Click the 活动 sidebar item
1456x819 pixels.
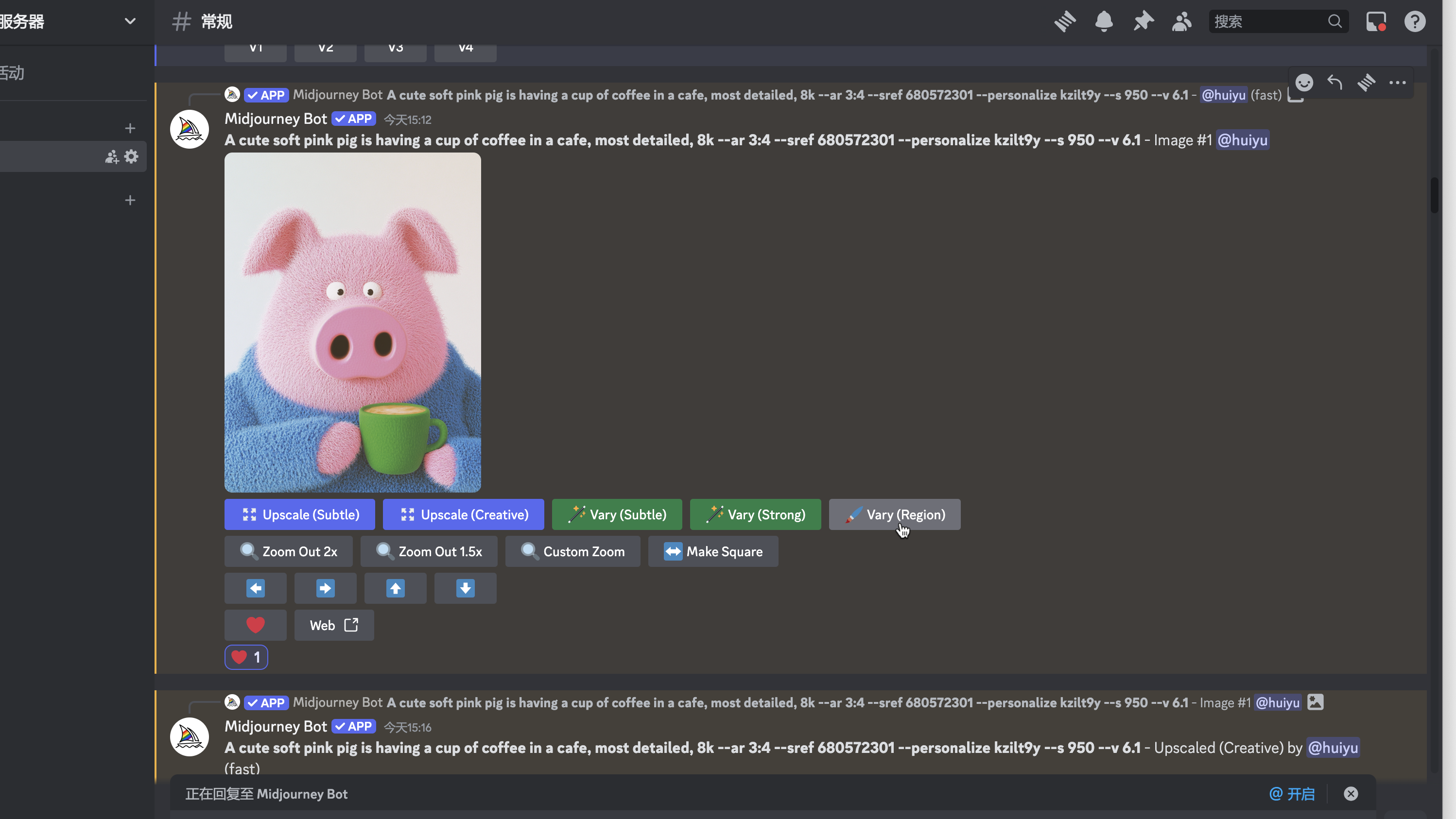(12, 73)
